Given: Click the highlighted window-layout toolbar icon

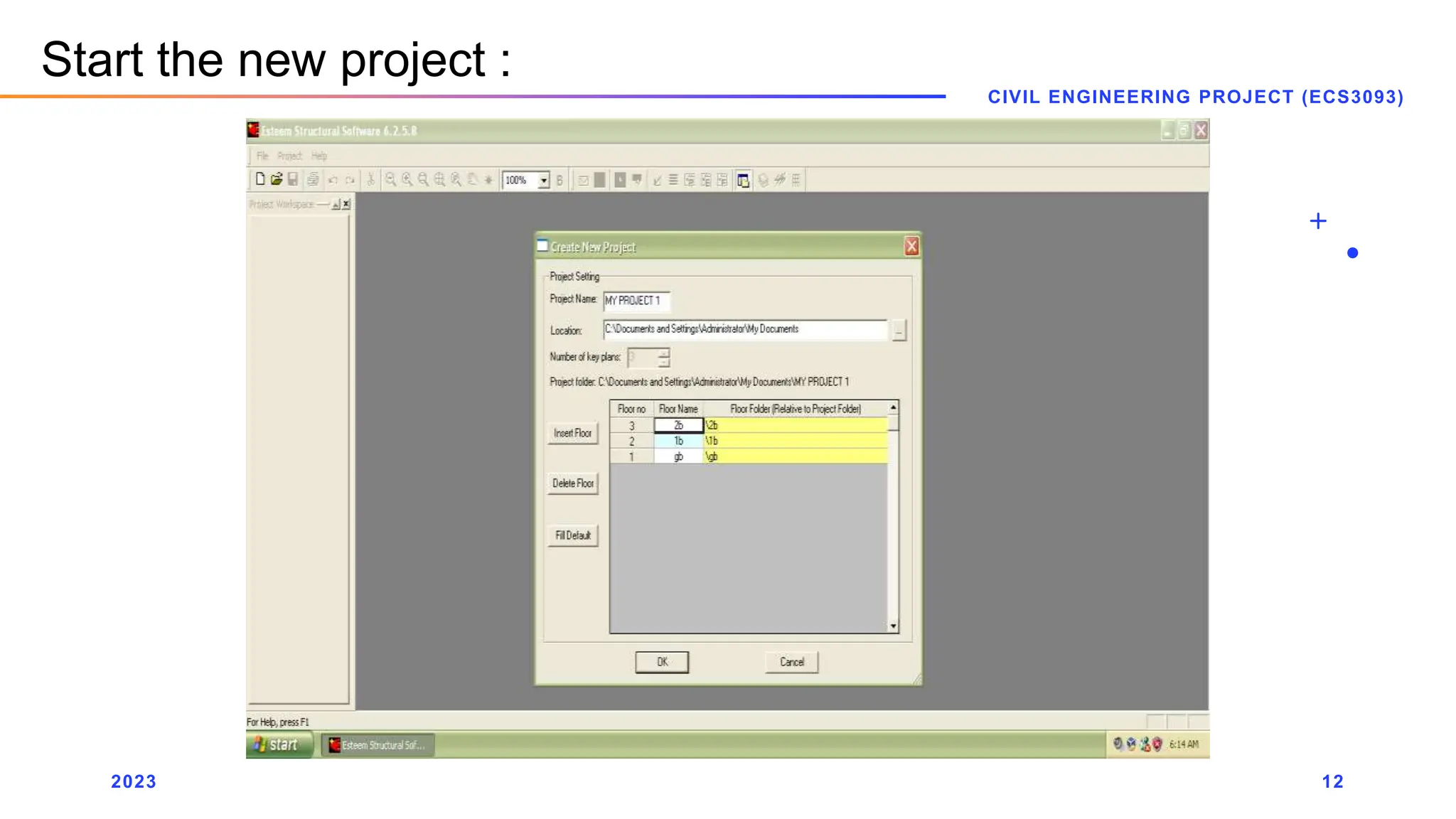Looking at the screenshot, I should 743,181.
